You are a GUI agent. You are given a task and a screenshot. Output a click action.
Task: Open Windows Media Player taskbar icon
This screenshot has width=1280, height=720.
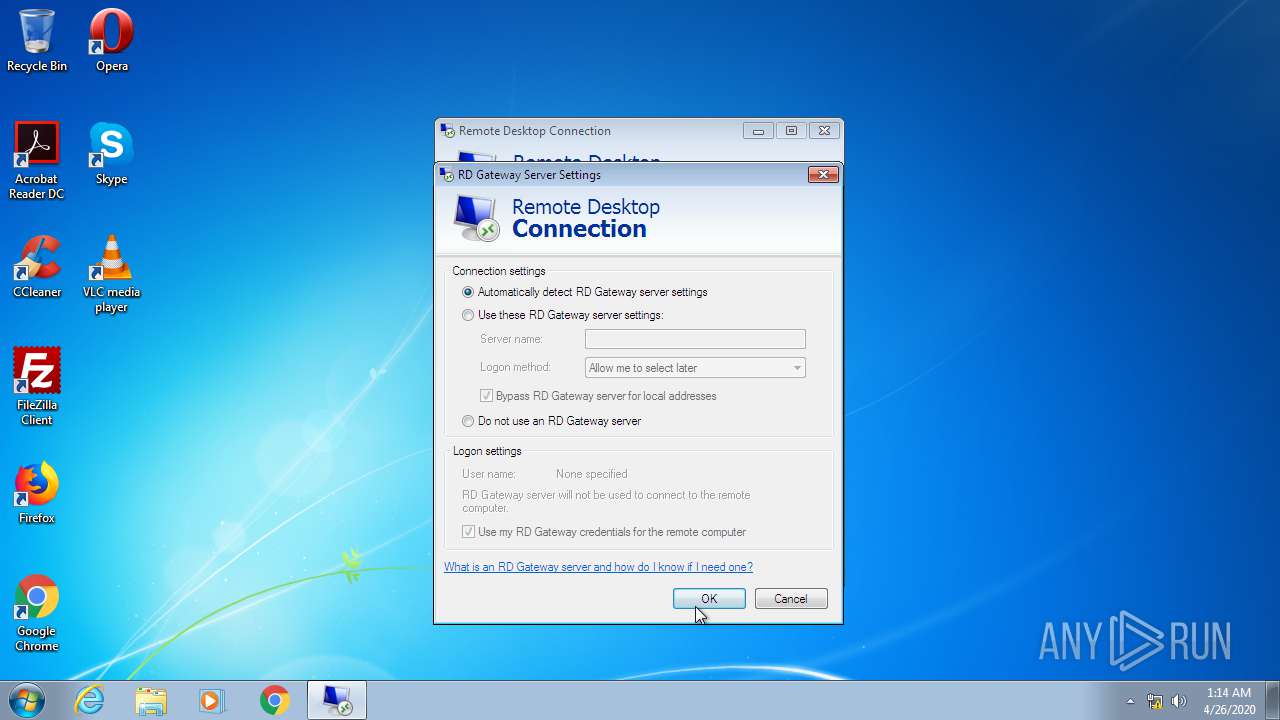pos(212,700)
